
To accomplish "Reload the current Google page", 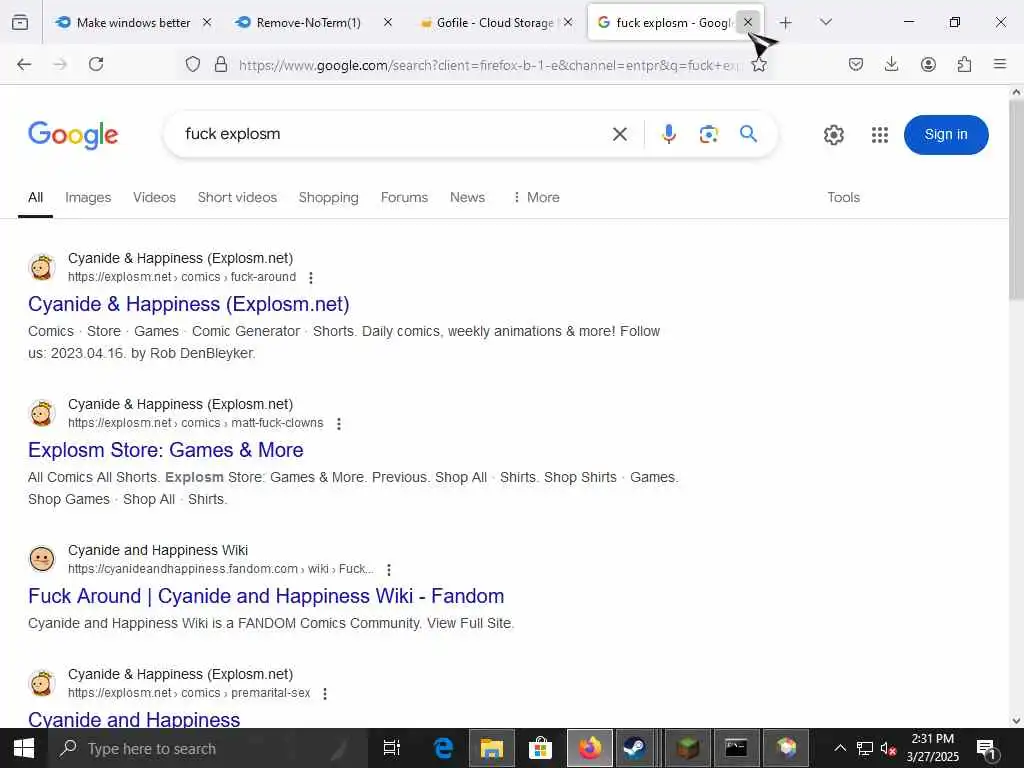I will [x=96, y=64].
